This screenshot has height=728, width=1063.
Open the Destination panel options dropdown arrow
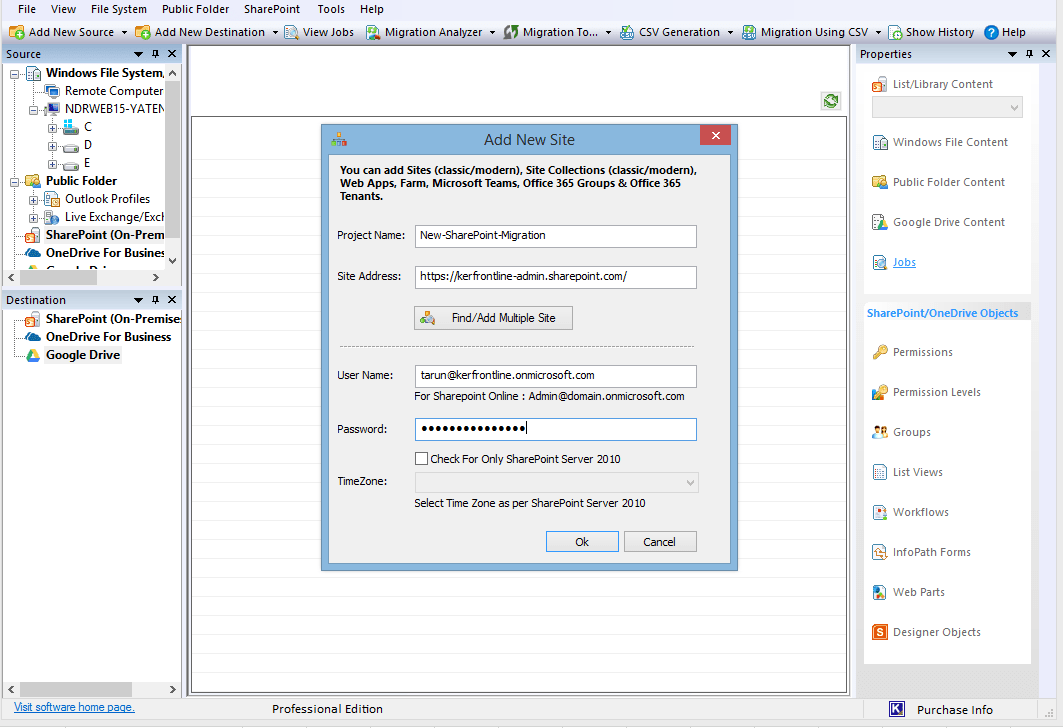138,300
